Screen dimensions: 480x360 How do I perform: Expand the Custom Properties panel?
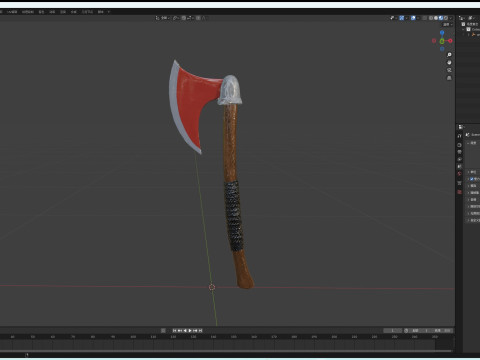coord(474,220)
